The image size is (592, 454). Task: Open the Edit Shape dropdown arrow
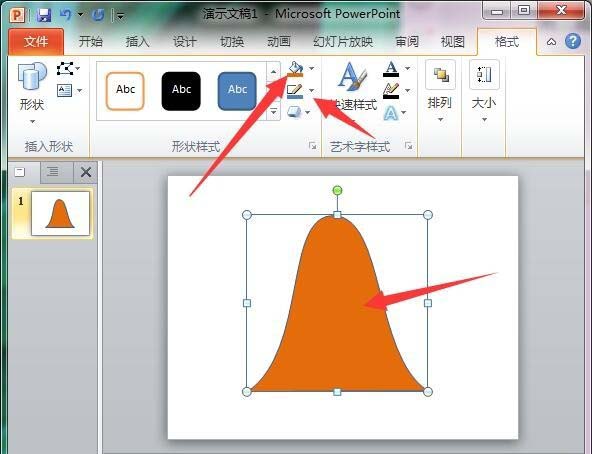pyautogui.click(x=78, y=69)
